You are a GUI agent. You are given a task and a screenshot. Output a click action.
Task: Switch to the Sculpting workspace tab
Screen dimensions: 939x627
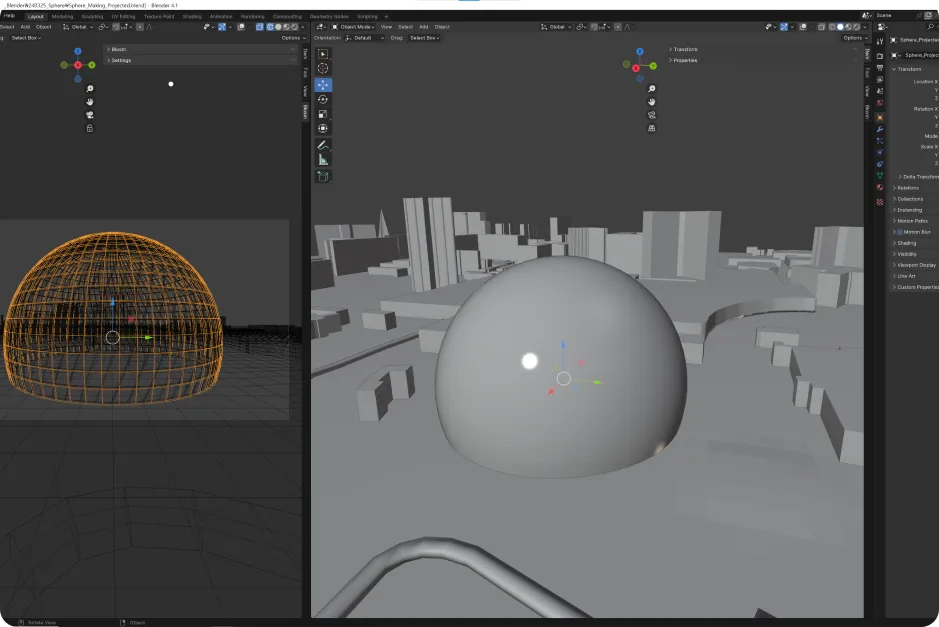coord(92,17)
